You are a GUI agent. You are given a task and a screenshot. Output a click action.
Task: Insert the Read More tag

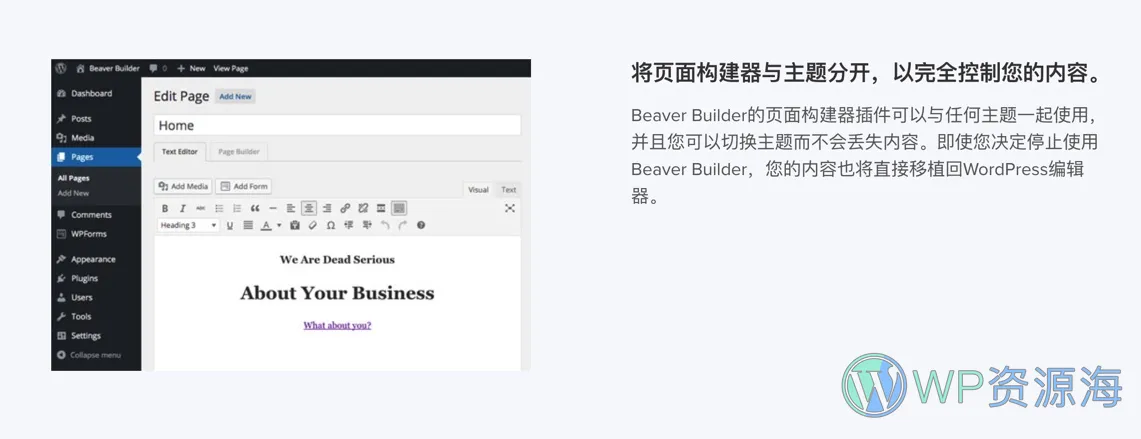(381, 208)
